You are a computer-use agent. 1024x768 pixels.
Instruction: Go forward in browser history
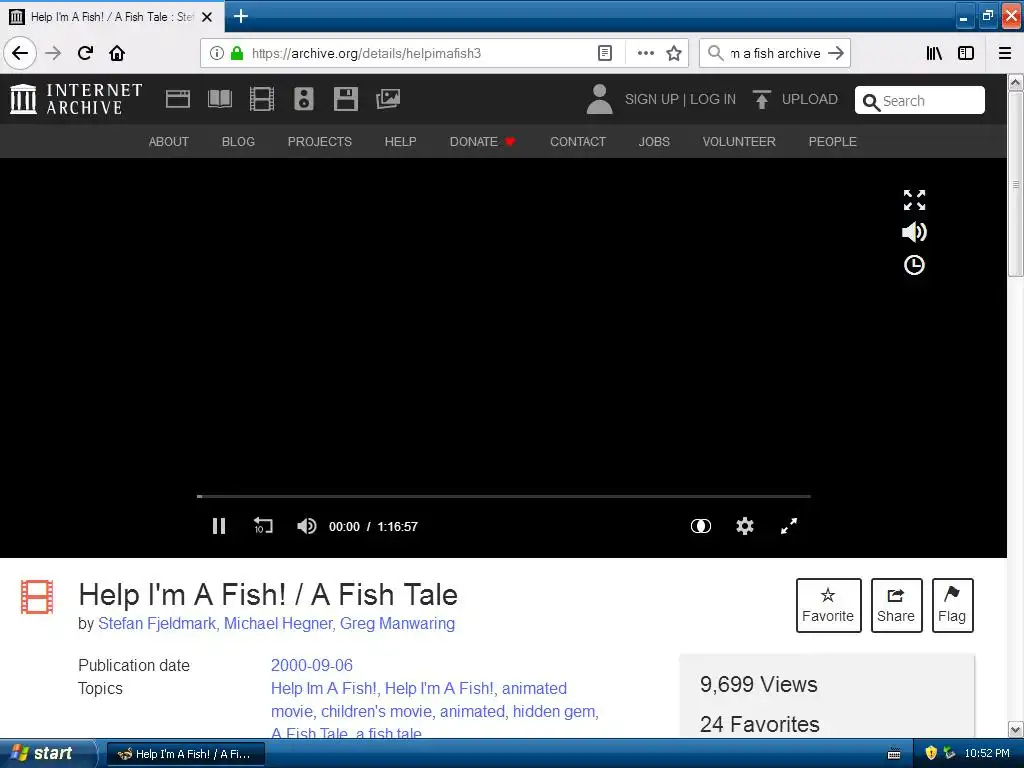point(53,53)
